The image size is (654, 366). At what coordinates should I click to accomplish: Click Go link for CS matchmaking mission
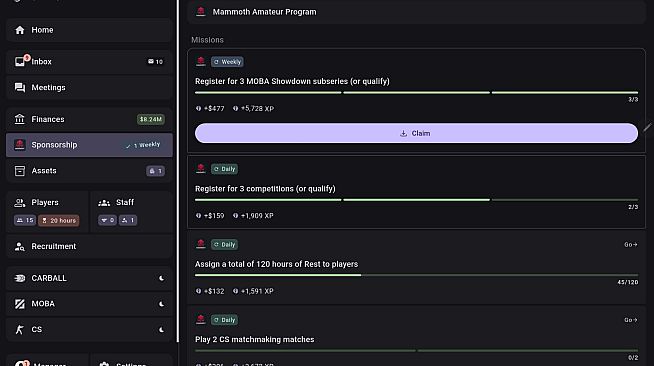[631, 320]
